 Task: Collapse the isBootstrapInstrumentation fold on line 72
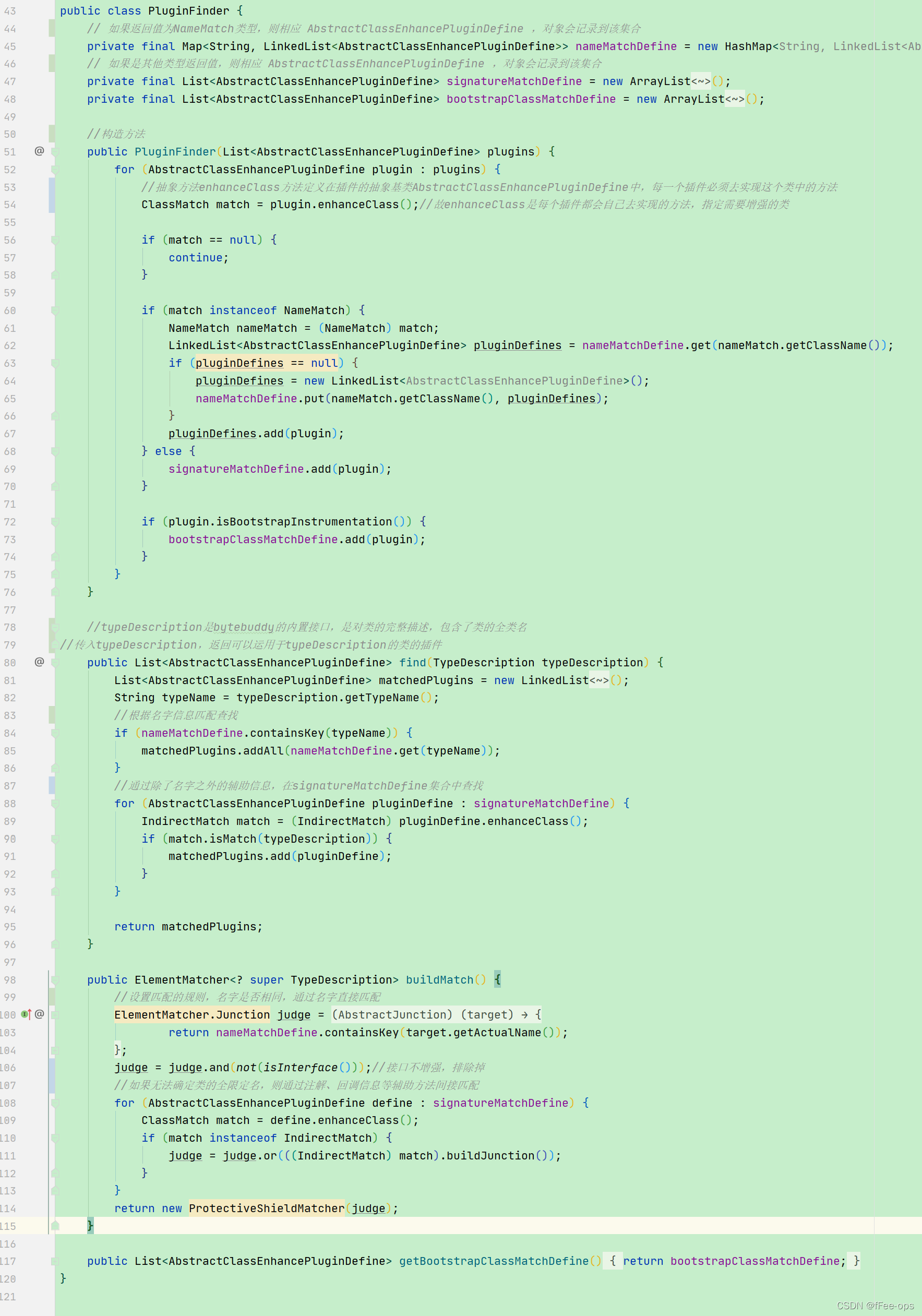(x=55, y=522)
